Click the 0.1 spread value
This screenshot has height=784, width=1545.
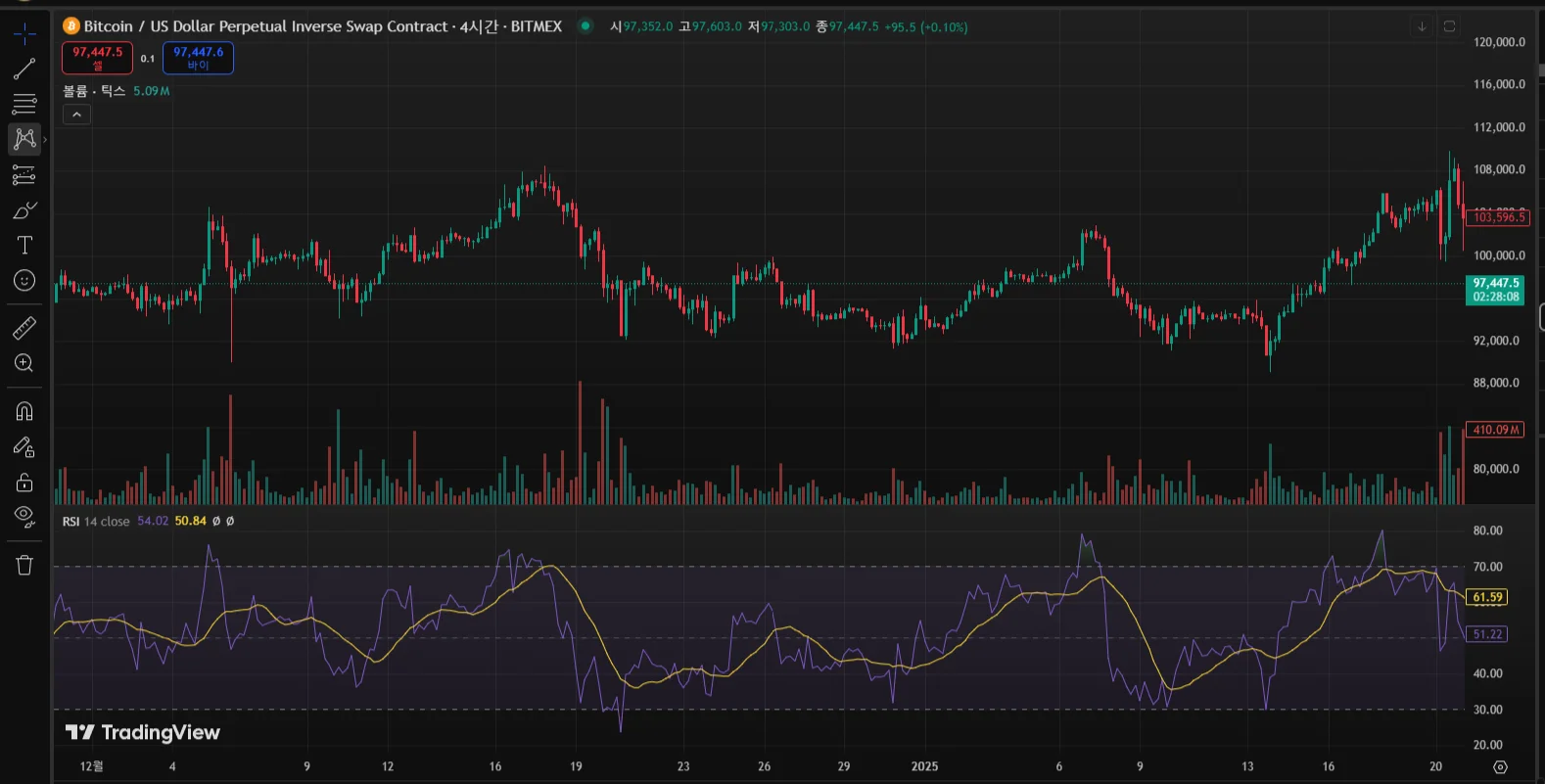pos(148,59)
